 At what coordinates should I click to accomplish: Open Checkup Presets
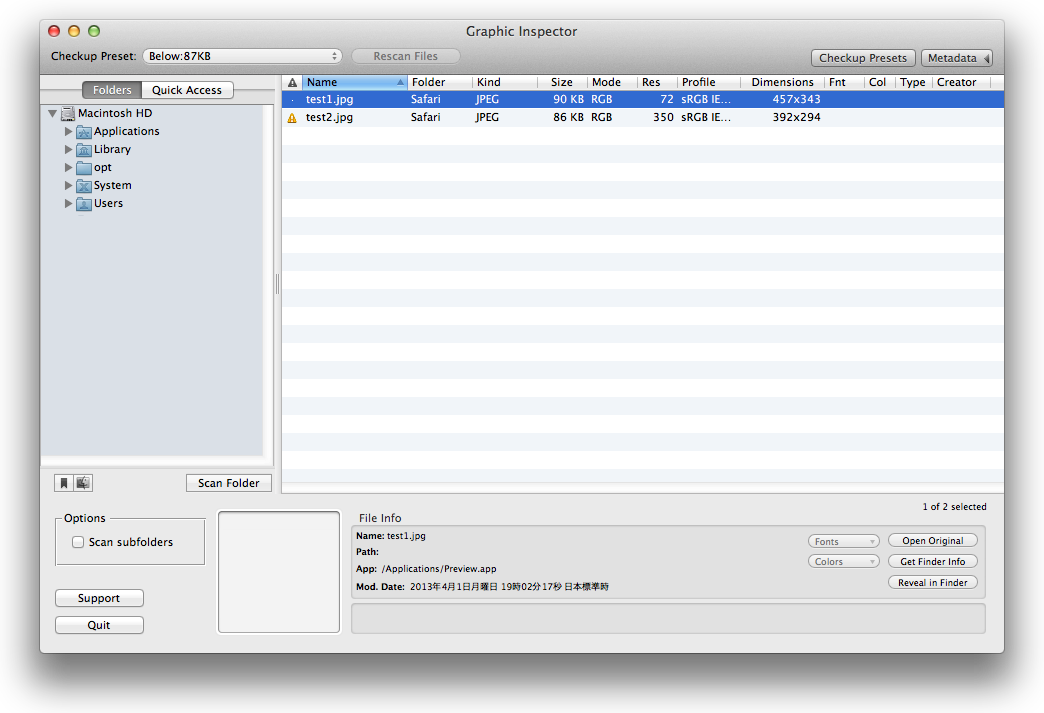(863, 58)
